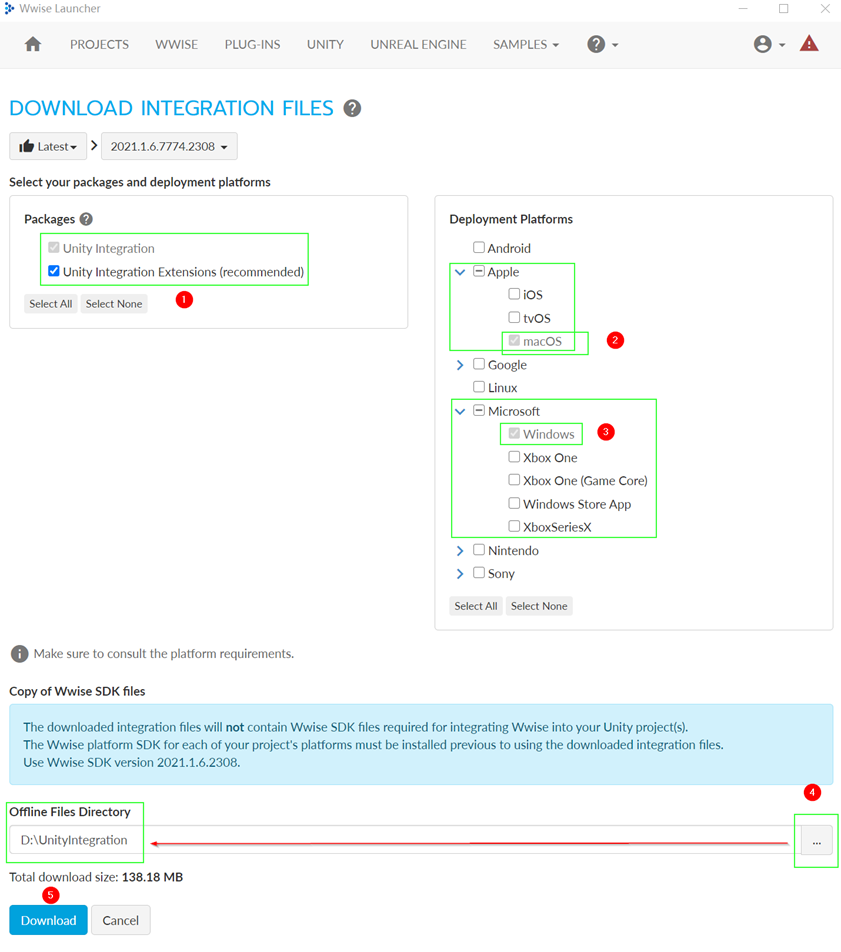This screenshot has height=952, width=841.
Task: Open the 2021.1.6.7774.2308 version dropdown
Action: (x=168, y=147)
